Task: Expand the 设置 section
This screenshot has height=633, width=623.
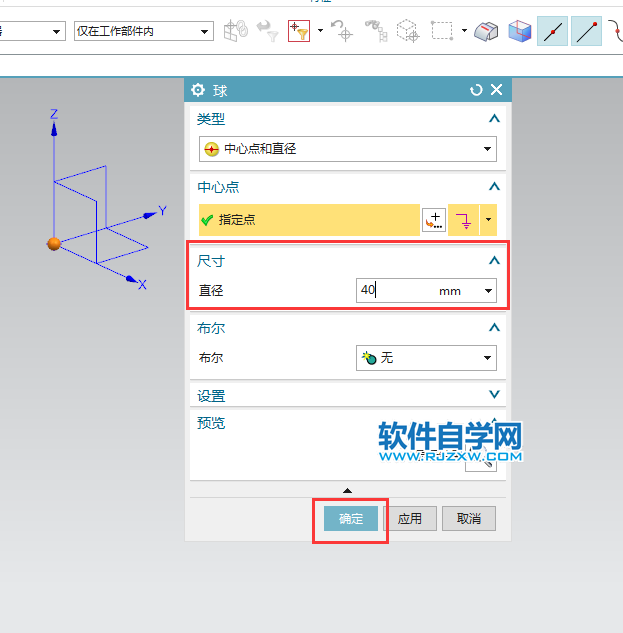Action: [494, 394]
